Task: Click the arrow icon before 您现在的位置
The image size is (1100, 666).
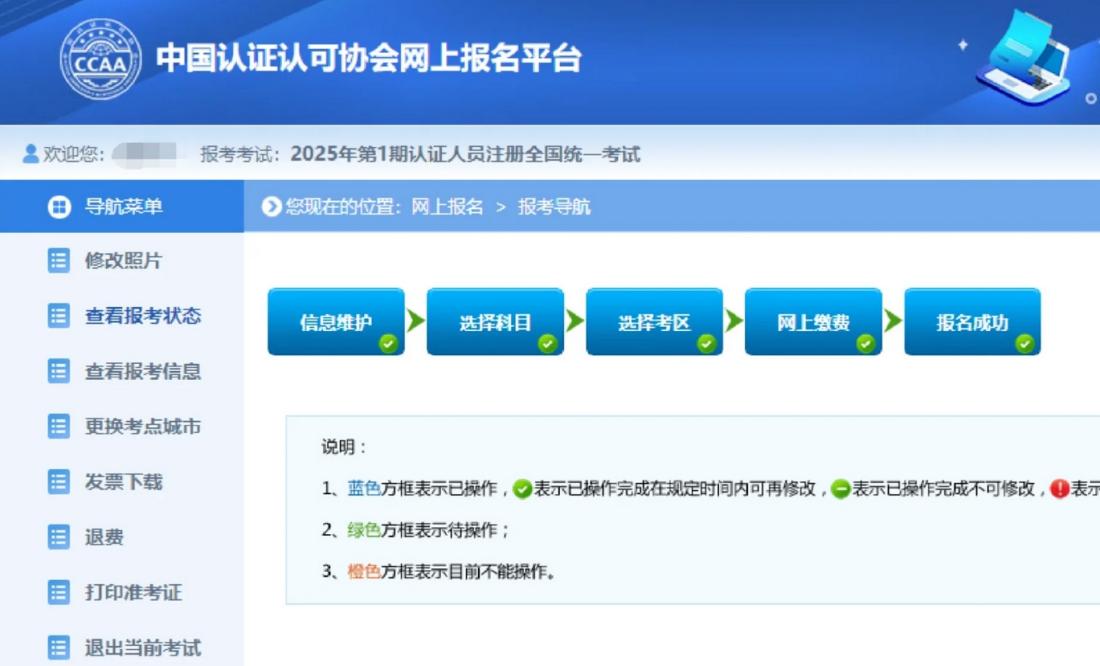Action: click(x=271, y=206)
